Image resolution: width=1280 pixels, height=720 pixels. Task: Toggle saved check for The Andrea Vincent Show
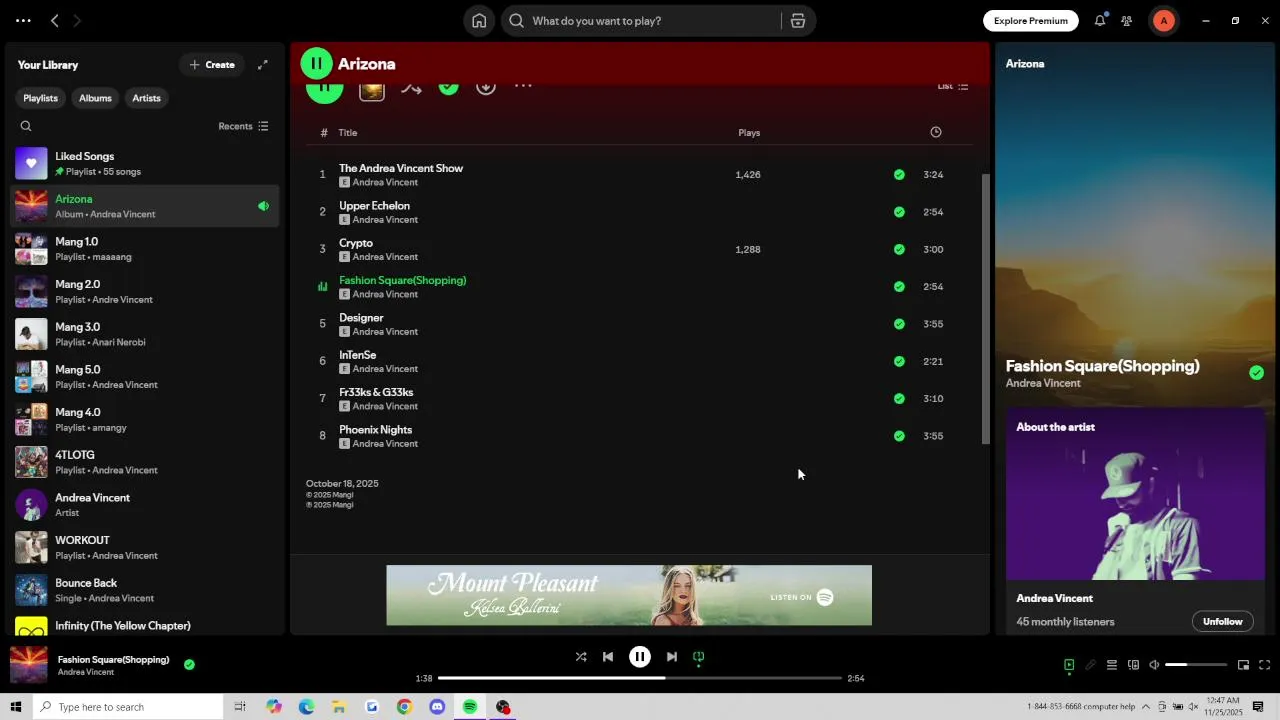click(899, 175)
